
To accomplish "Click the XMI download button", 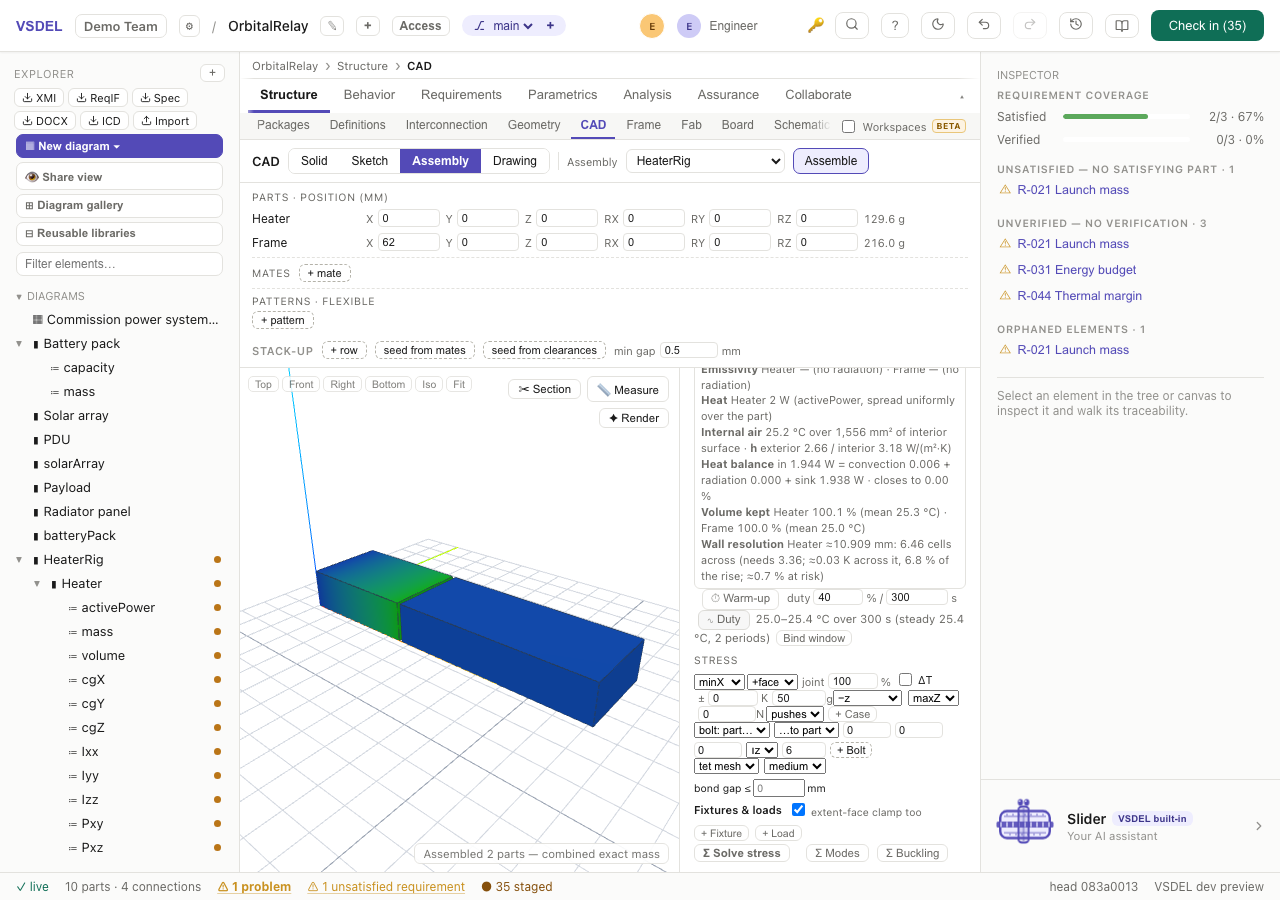I will click(39, 98).
